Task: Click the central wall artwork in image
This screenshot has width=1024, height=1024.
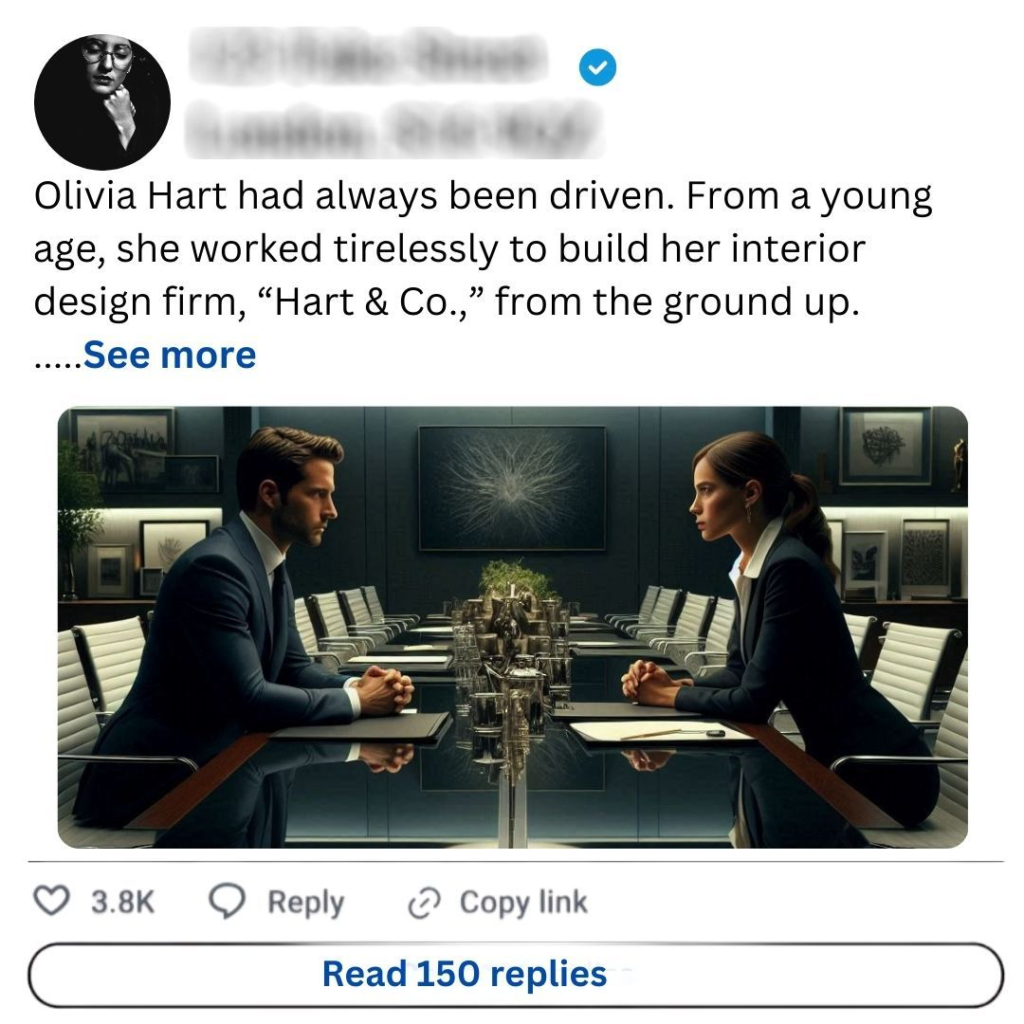Action: tap(511, 488)
